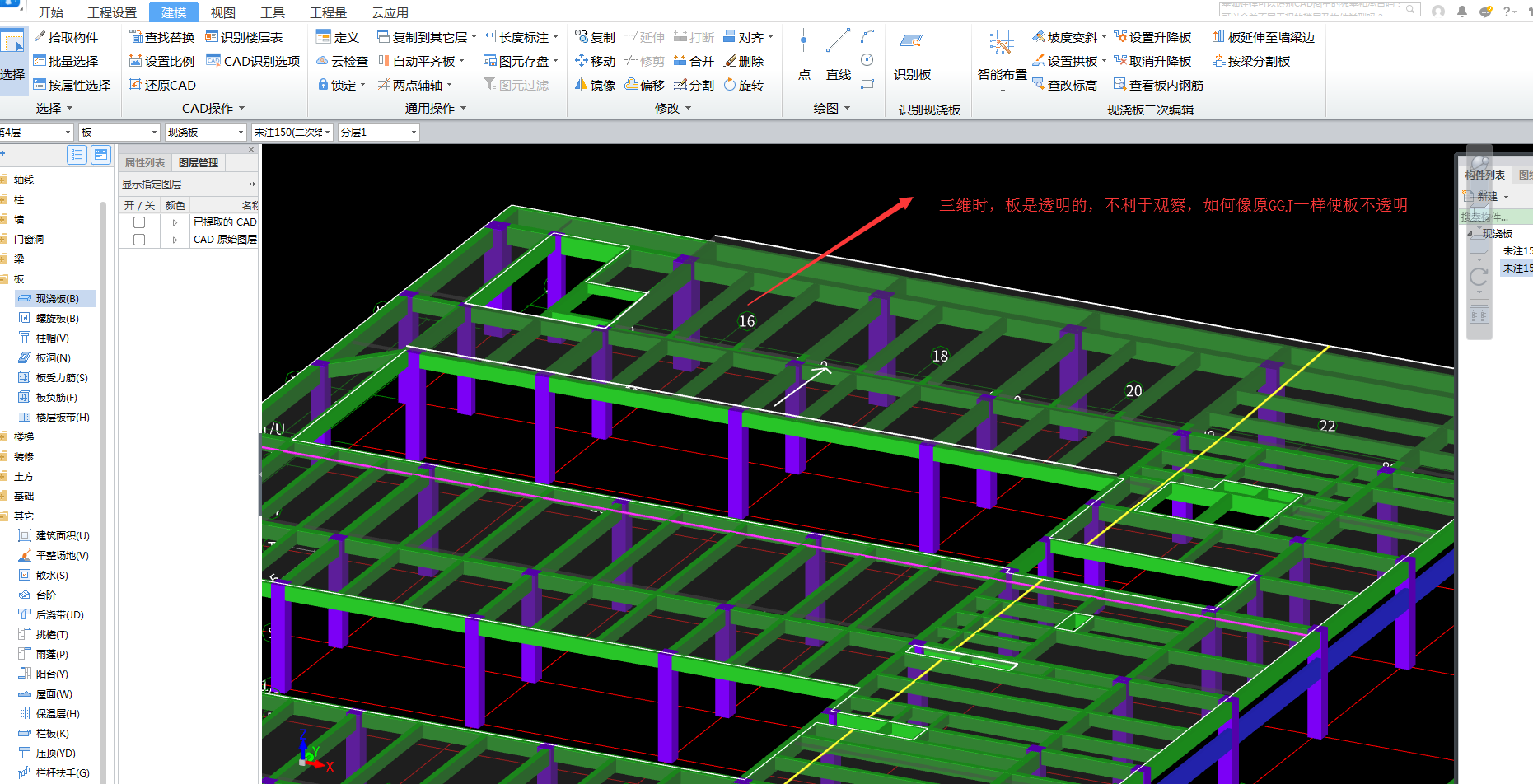Expand the 已提取的 CAD layer row
The height and width of the screenshot is (784, 1533).
[x=175, y=222]
